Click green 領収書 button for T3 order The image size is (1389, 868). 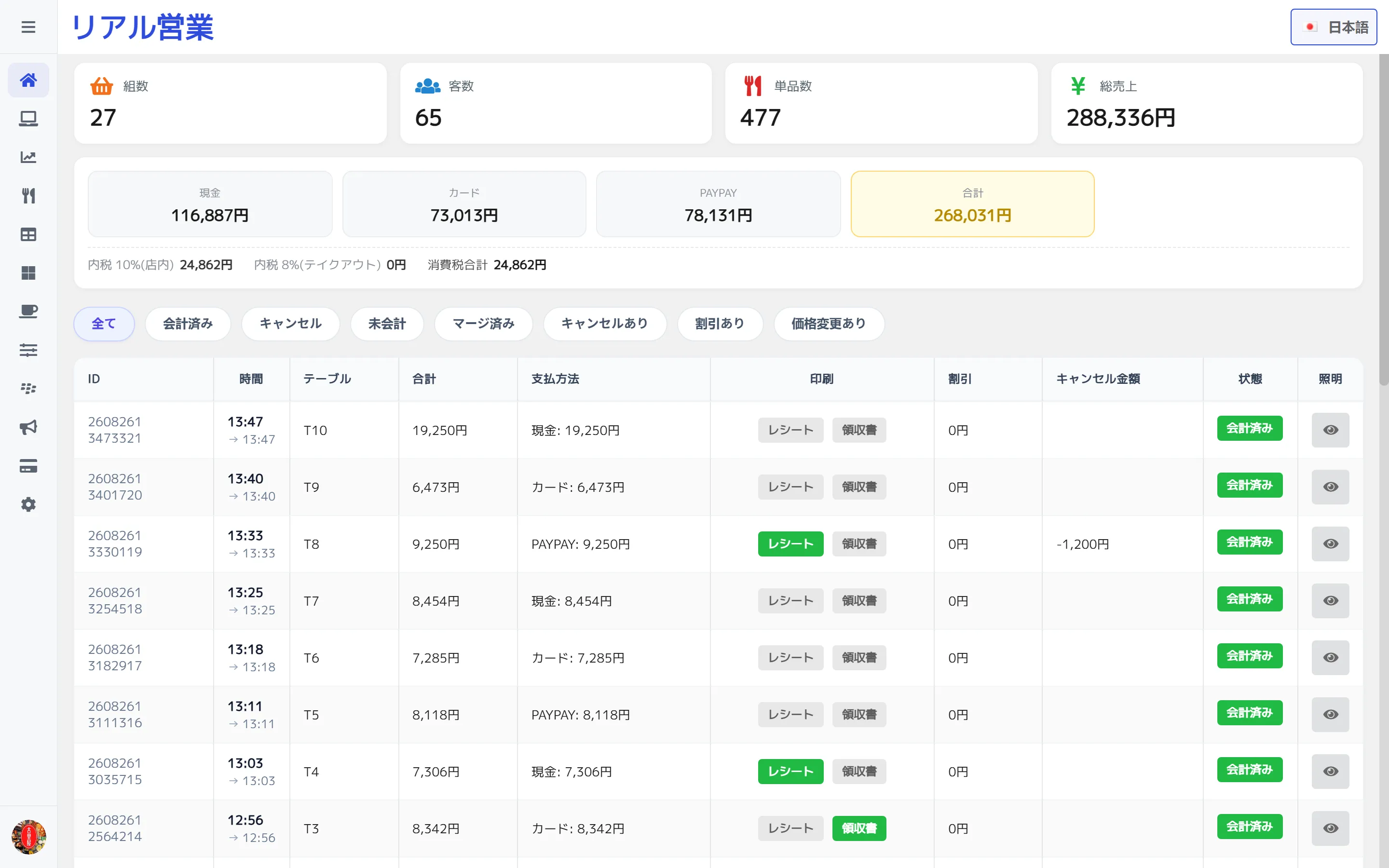coord(858,828)
